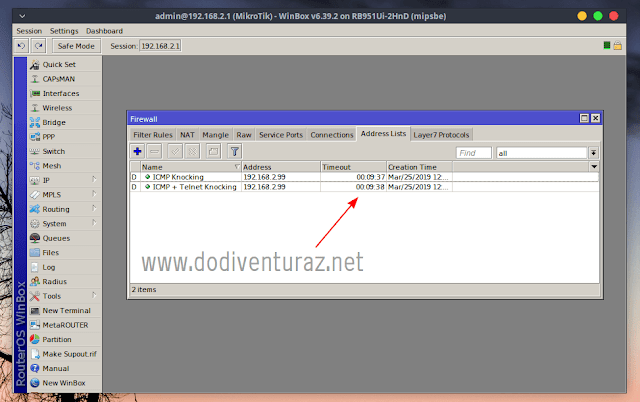Close the Firewall window

[596, 118]
